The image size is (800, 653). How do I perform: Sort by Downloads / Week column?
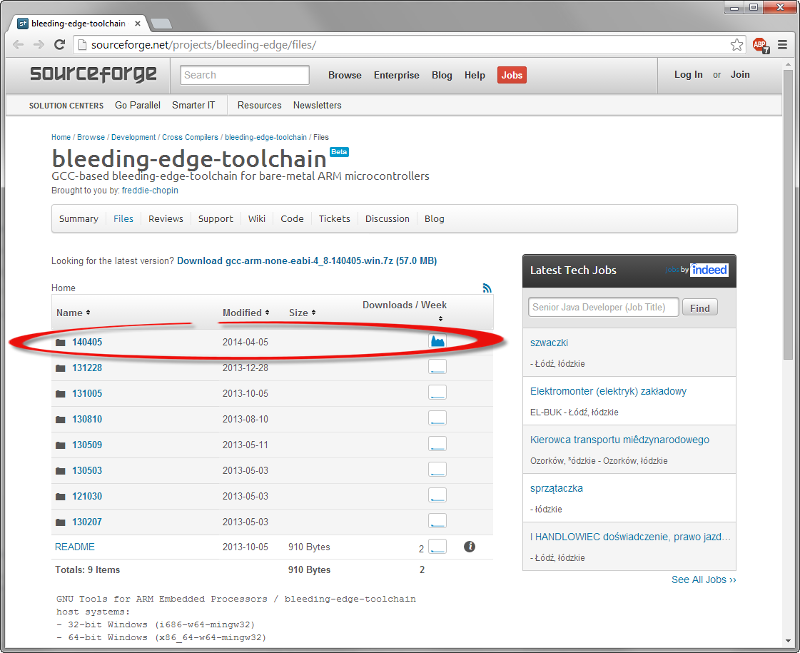(405, 311)
